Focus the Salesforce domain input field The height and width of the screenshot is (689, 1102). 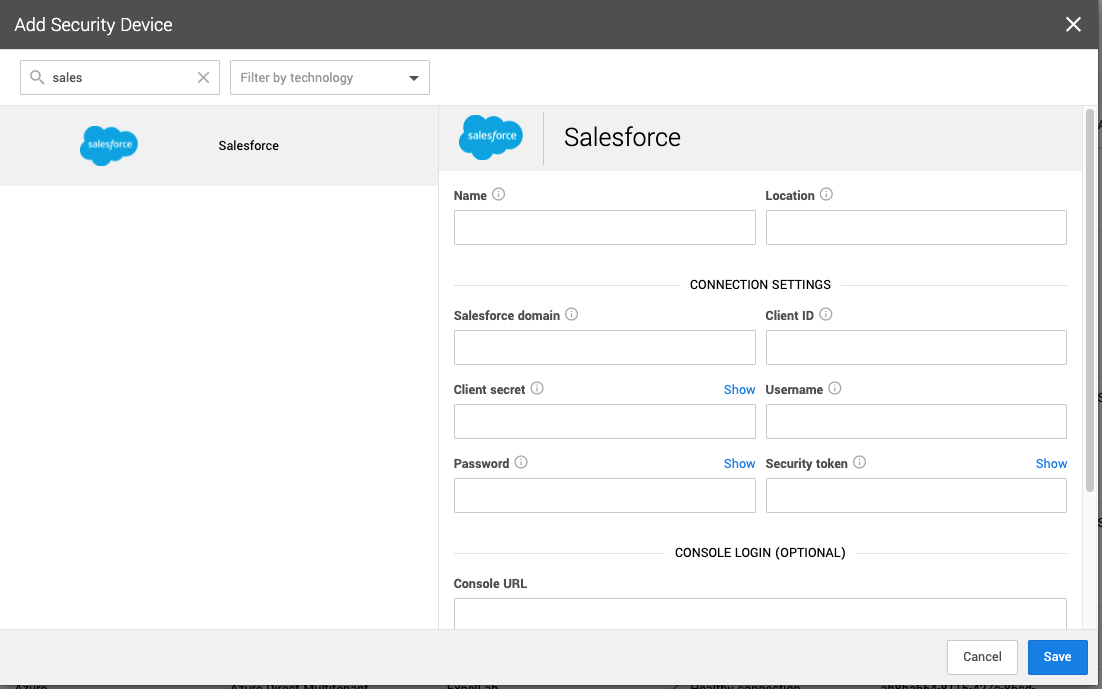tap(604, 347)
